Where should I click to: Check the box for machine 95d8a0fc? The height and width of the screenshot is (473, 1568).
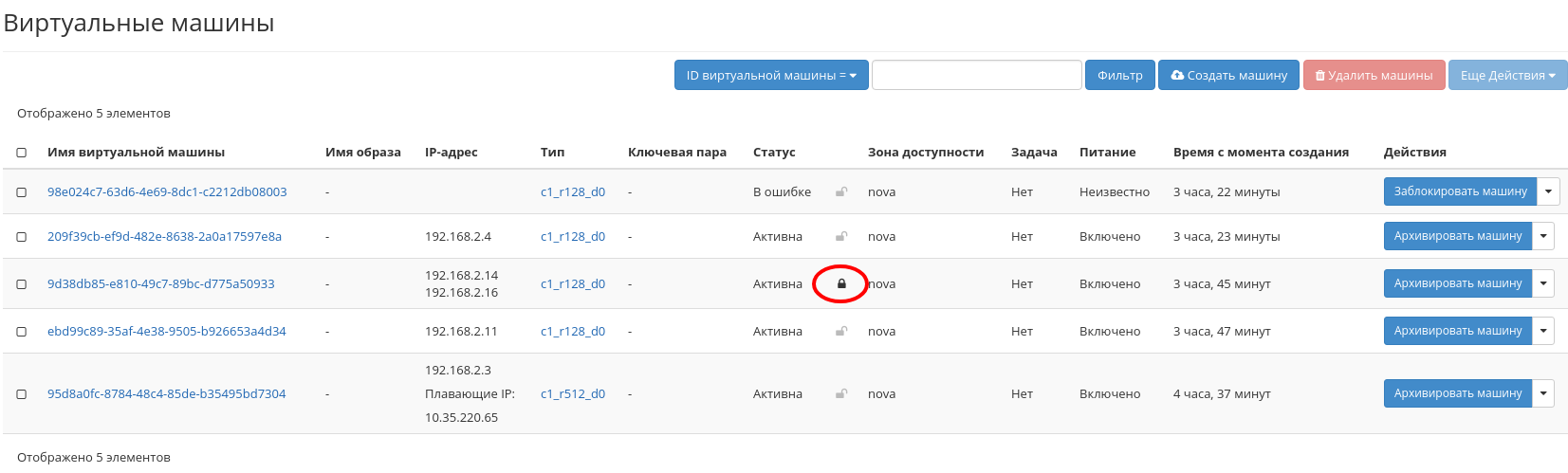[x=22, y=394]
